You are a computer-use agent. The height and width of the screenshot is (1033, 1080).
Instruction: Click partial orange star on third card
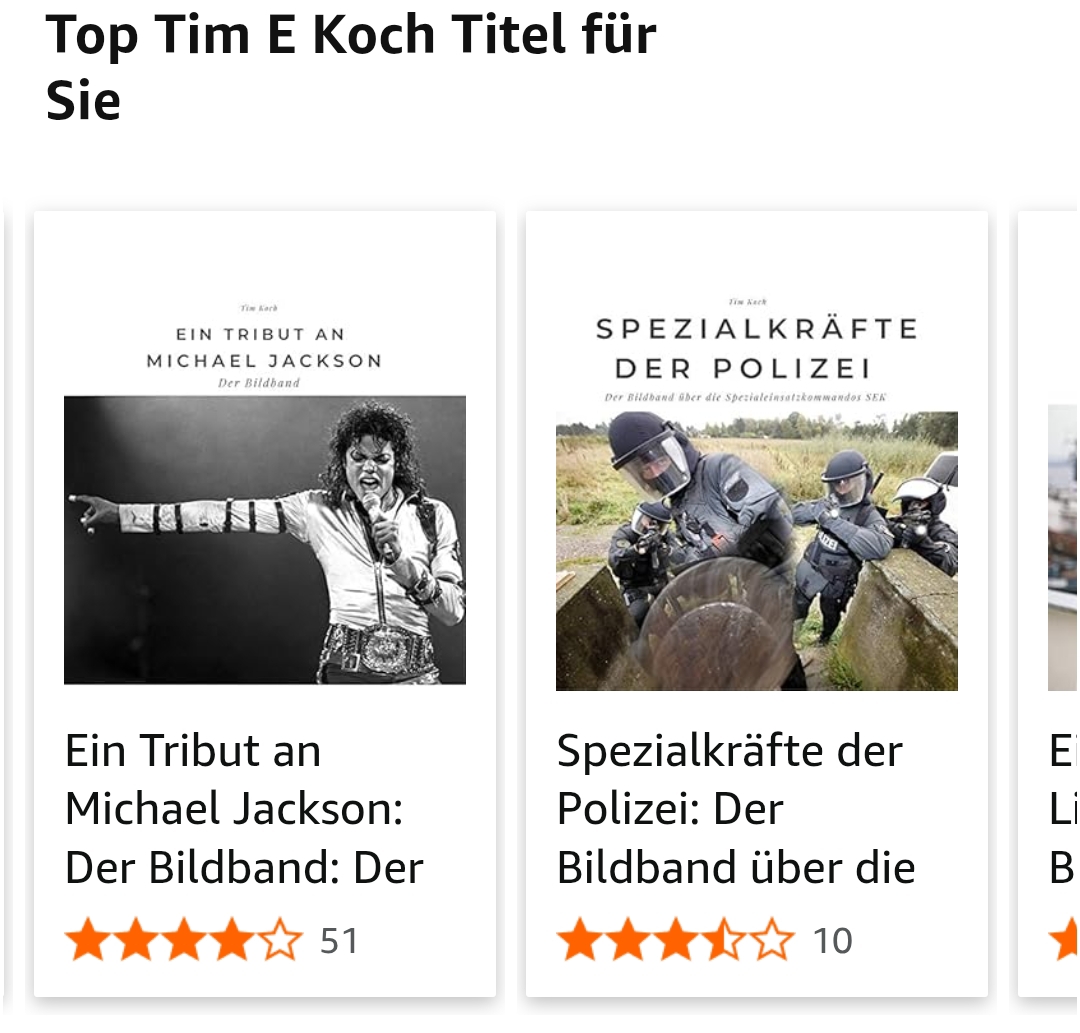[x=1064, y=941]
